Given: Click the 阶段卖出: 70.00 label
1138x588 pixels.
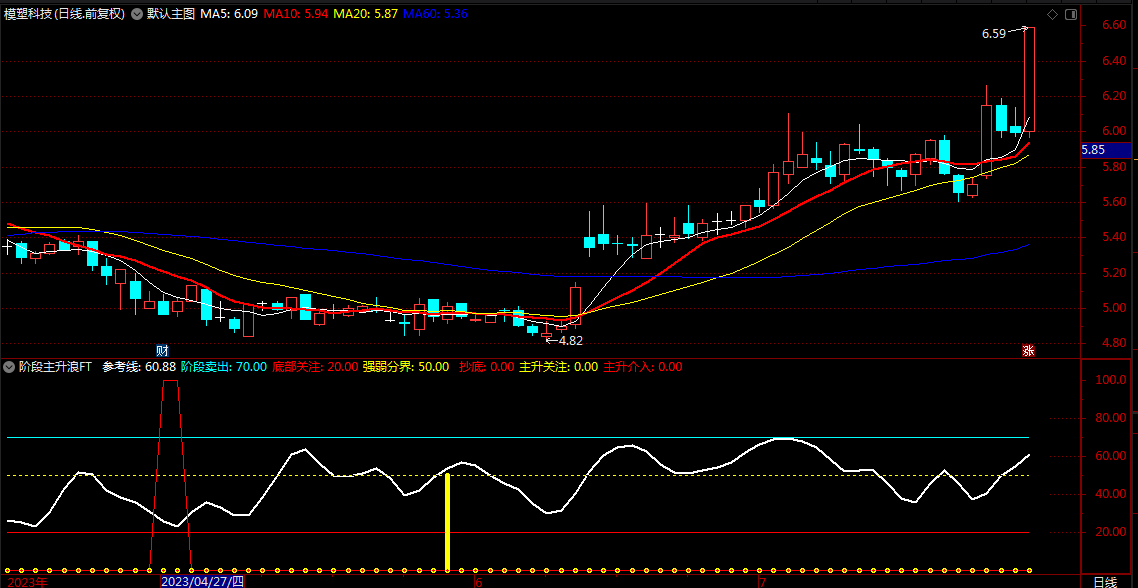Looking at the screenshot, I should point(224,367).
